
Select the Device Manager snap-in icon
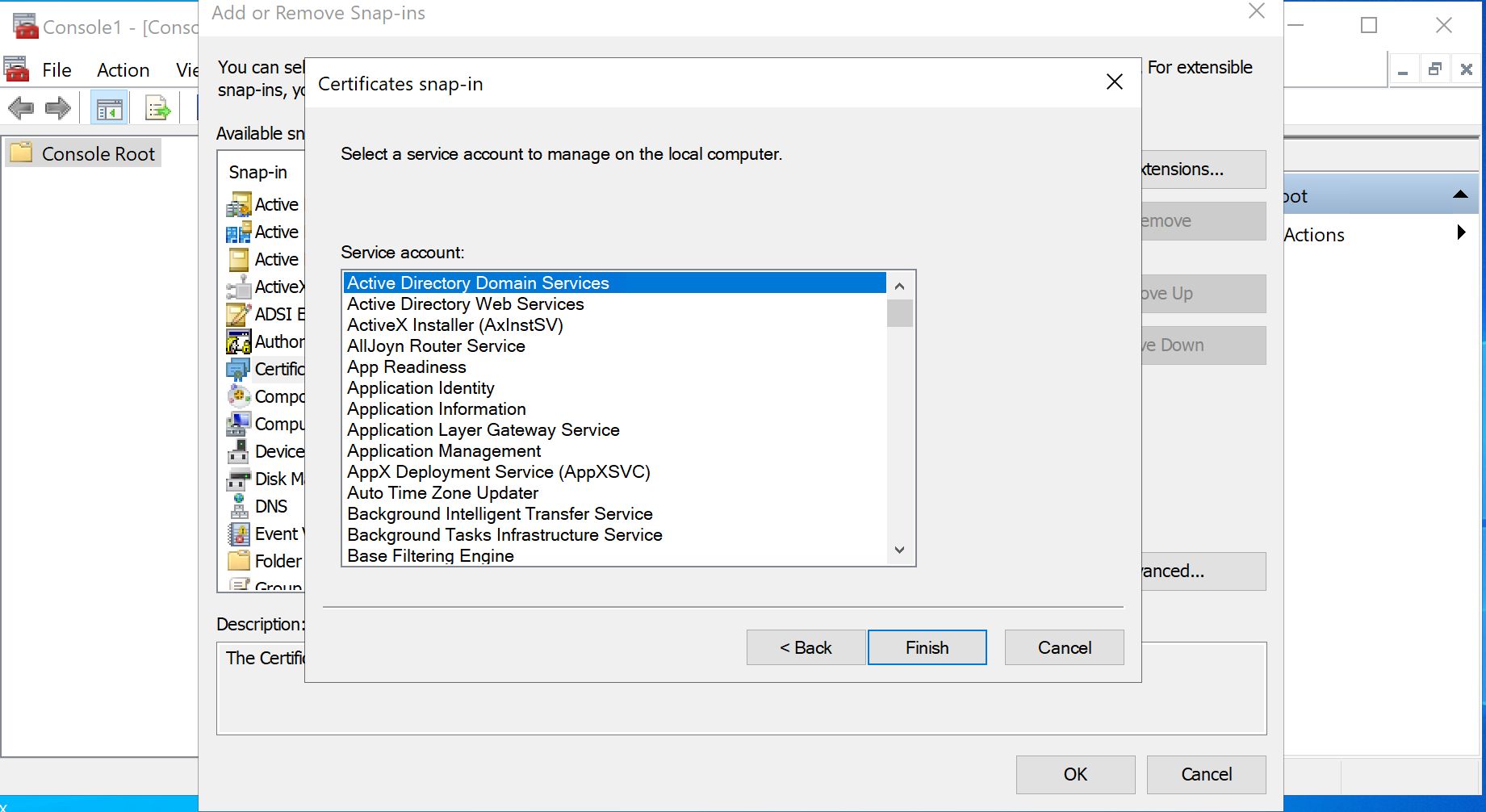tap(239, 452)
